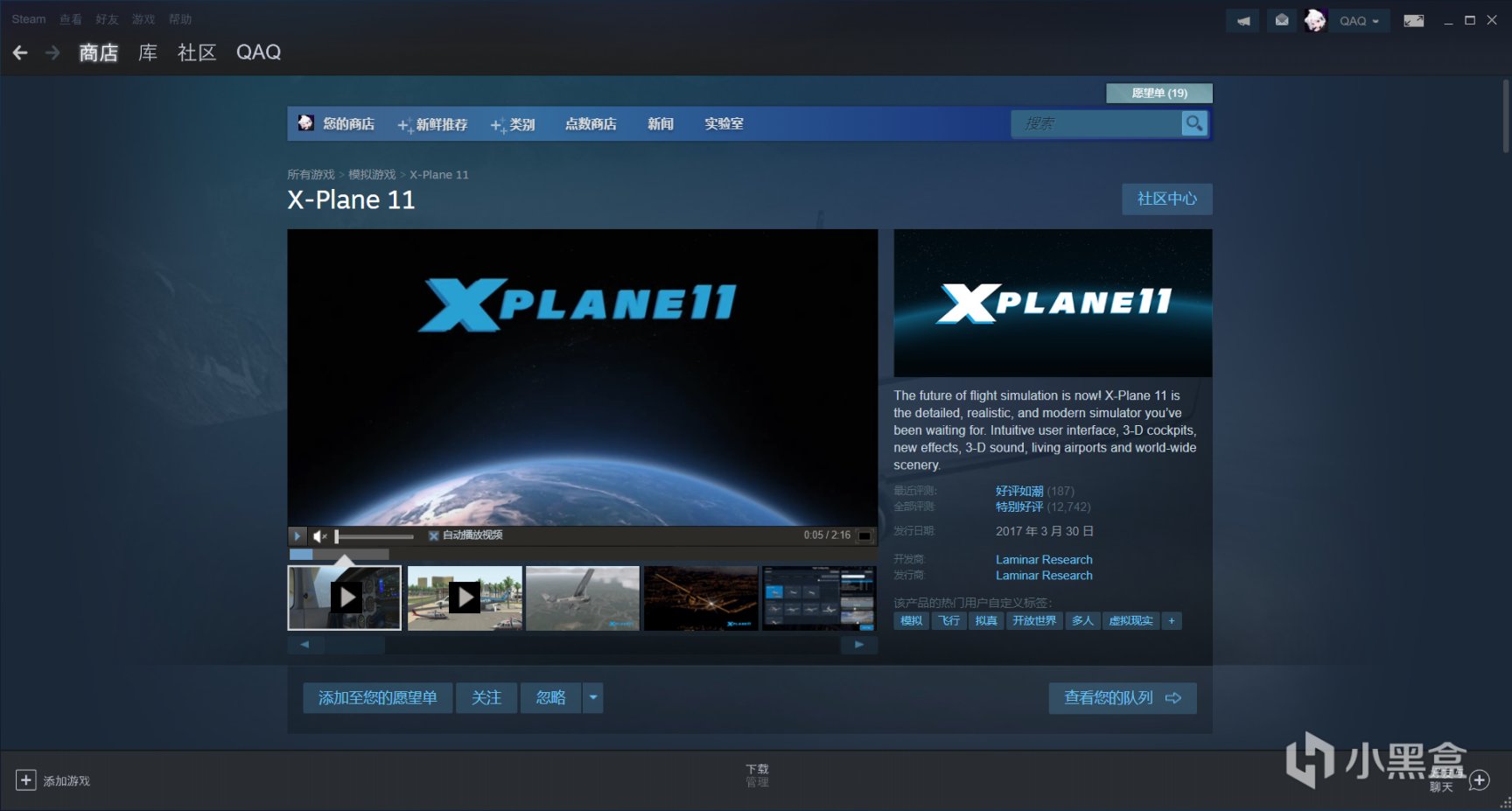Unmute the video volume icon

320,535
